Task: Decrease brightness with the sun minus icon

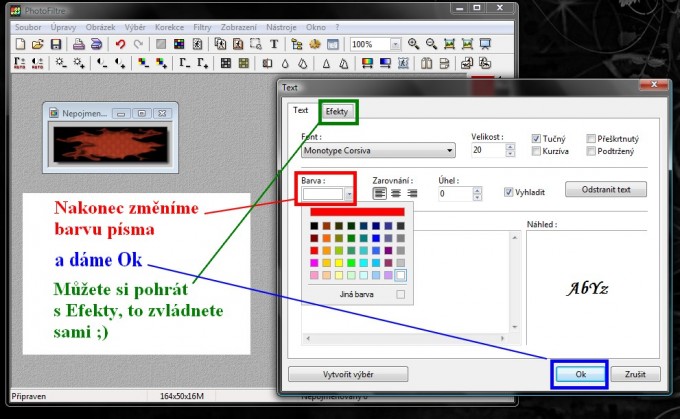Action: point(60,63)
